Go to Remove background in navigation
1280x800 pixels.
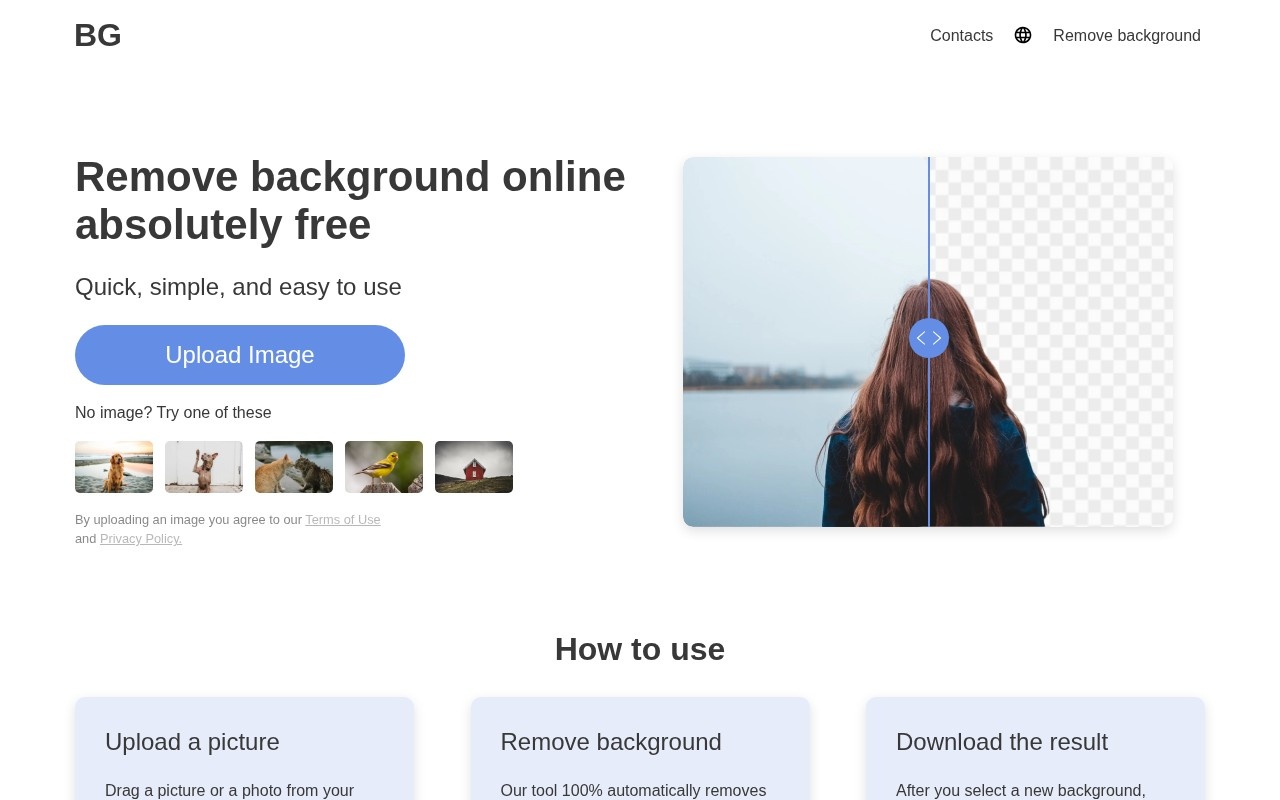[x=1127, y=35]
